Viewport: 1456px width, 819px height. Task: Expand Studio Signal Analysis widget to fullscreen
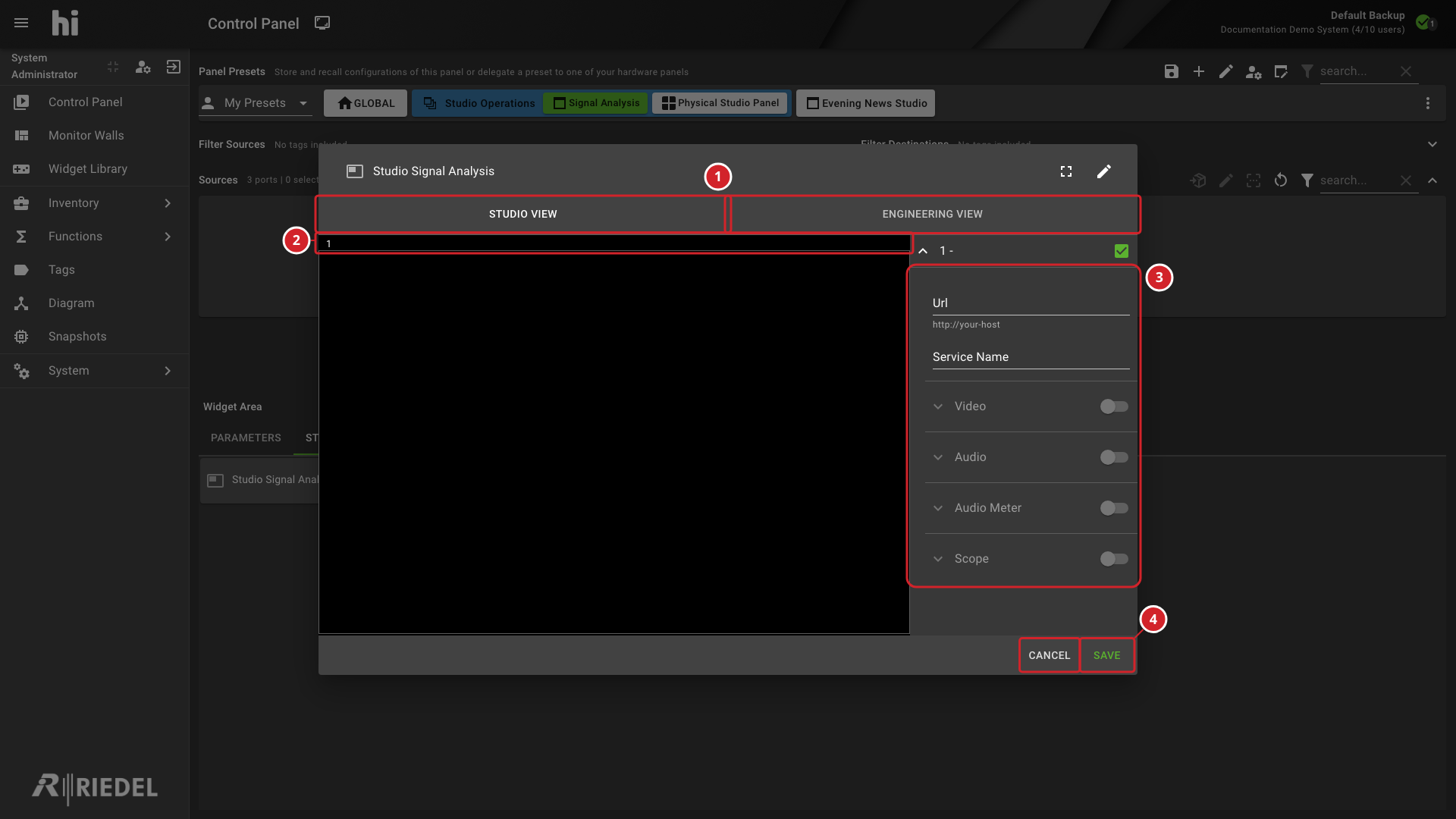(1066, 171)
